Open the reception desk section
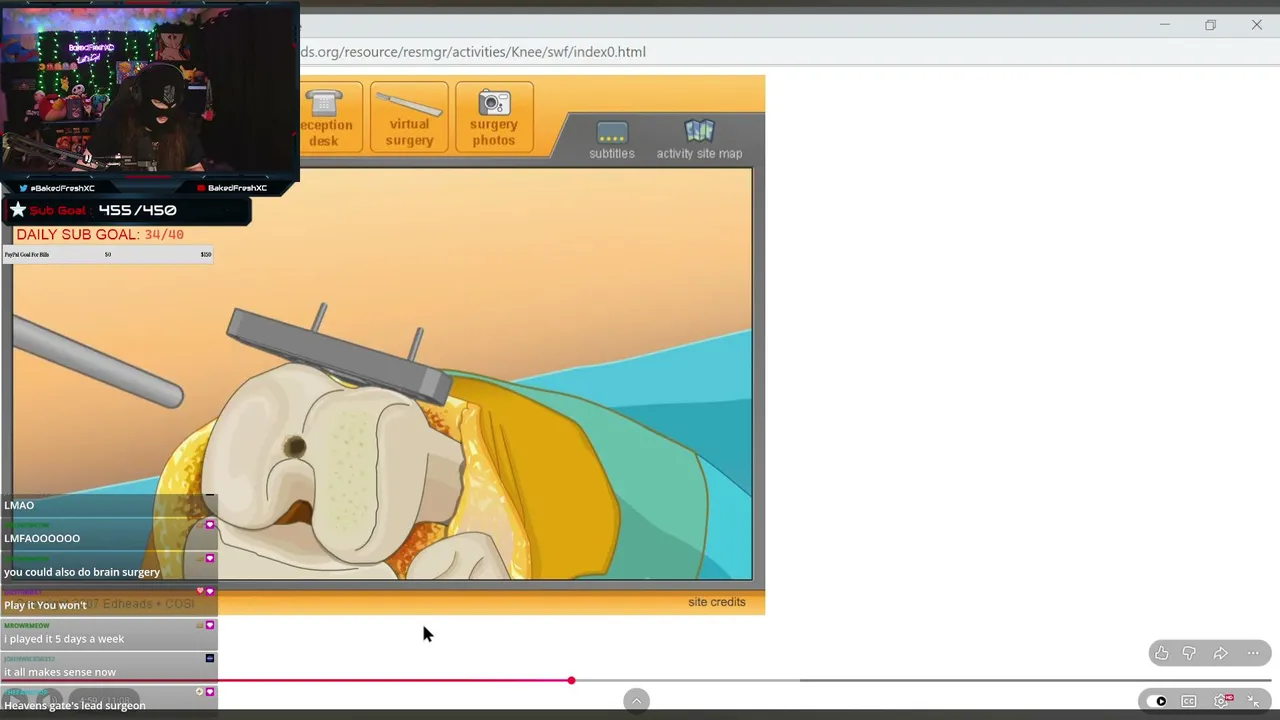This screenshot has width=1280, height=720. pos(330,117)
